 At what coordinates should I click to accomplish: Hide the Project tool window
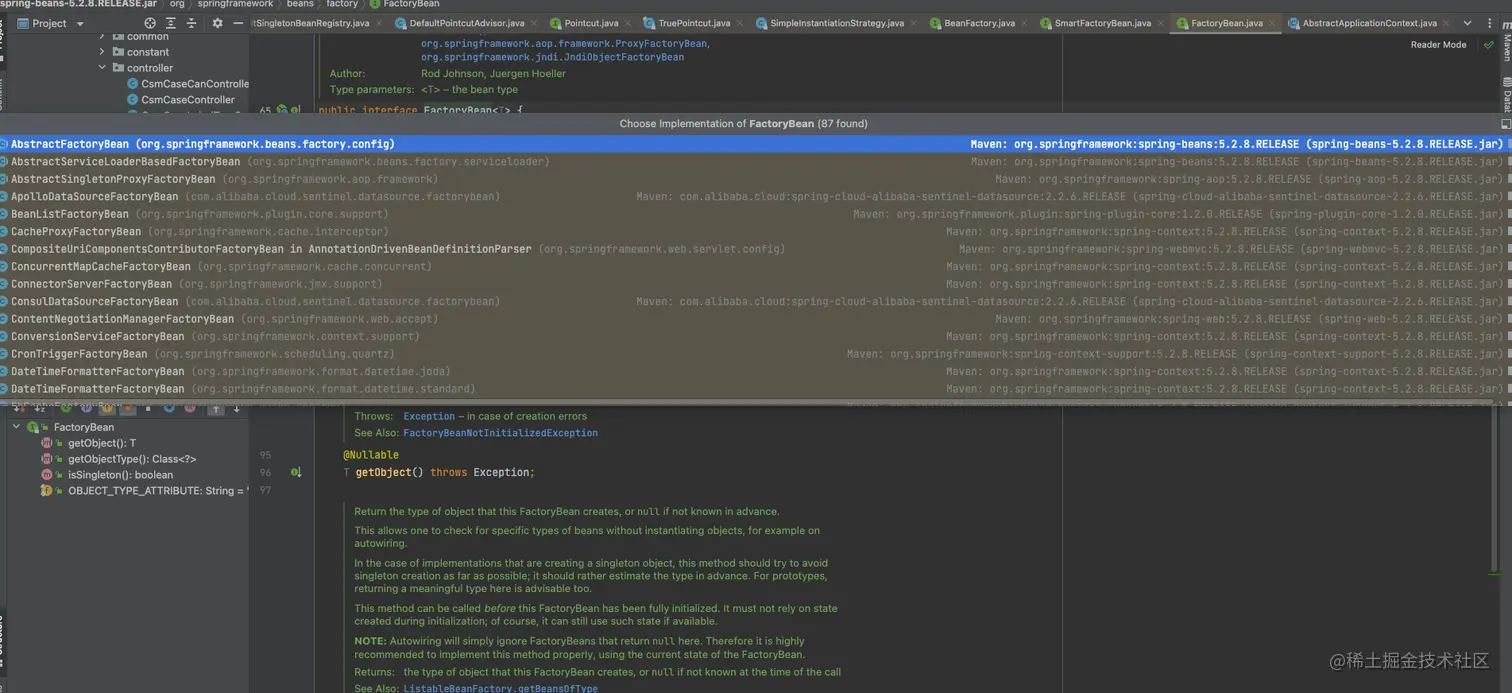238,23
